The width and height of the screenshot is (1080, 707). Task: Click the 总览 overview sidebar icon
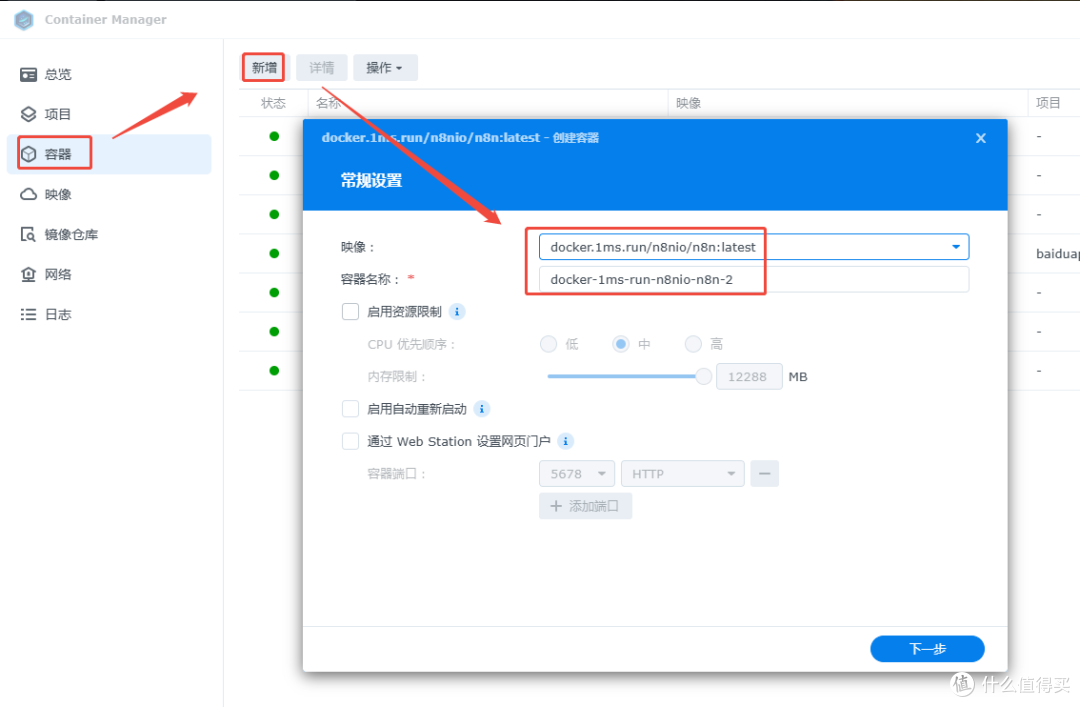(x=28, y=74)
